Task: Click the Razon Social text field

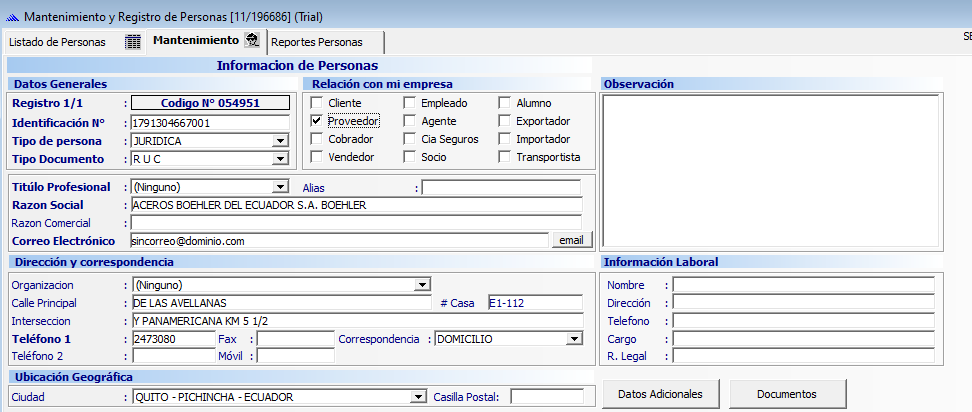Action: [x=356, y=205]
